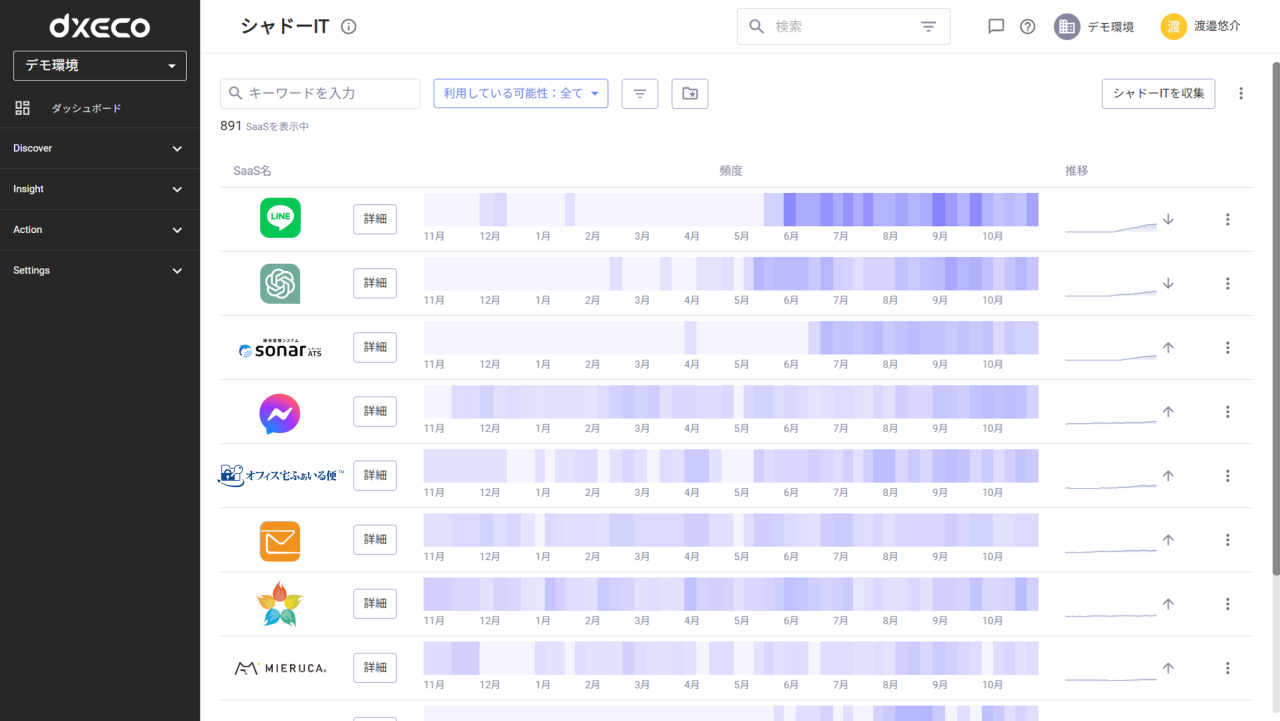The height and width of the screenshot is (721, 1280).
Task: Click the Messenger frequency heatmap bar
Action: tap(731, 402)
